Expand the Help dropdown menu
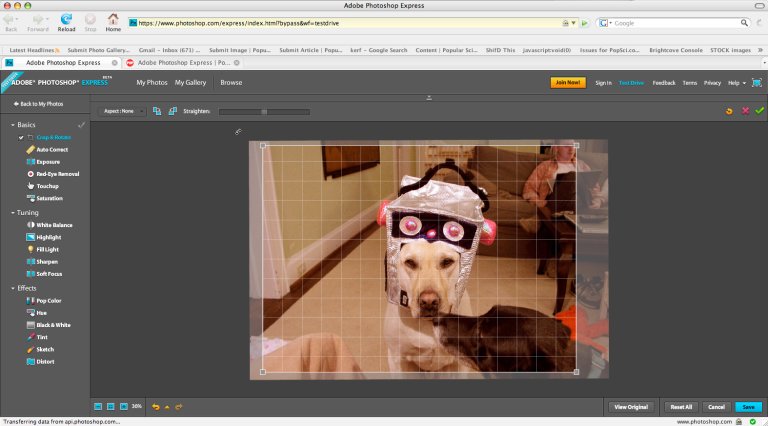The width and height of the screenshot is (768, 426). [x=738, y=83]
